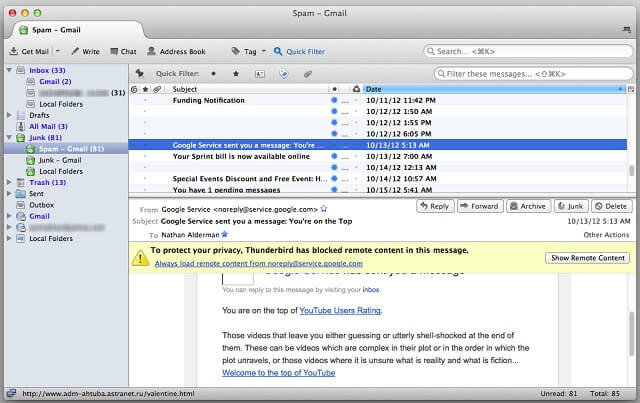Forward the selected message

(x=480, y=206)
